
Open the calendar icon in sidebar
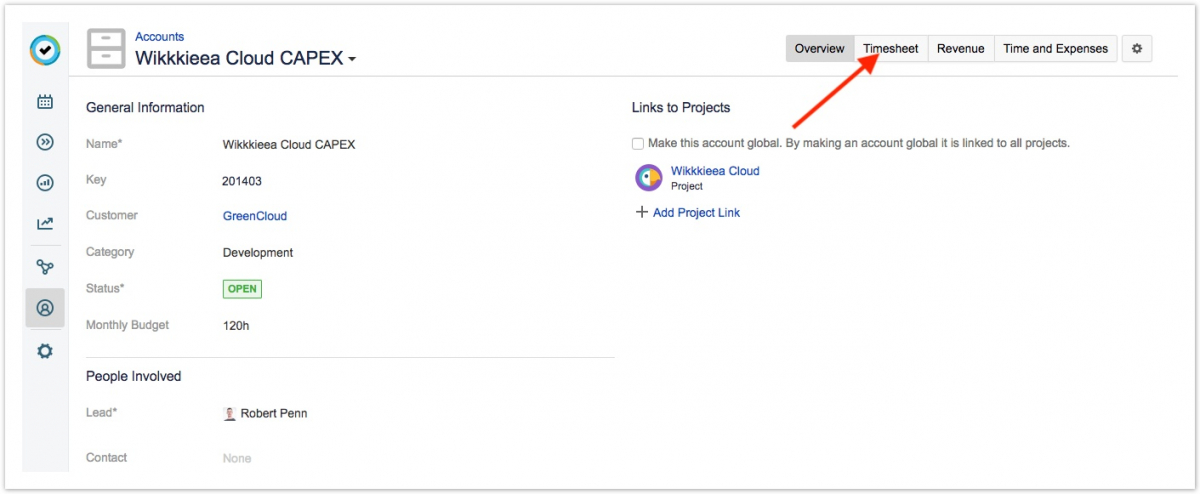pyautogui.click(x=45, y=101)
